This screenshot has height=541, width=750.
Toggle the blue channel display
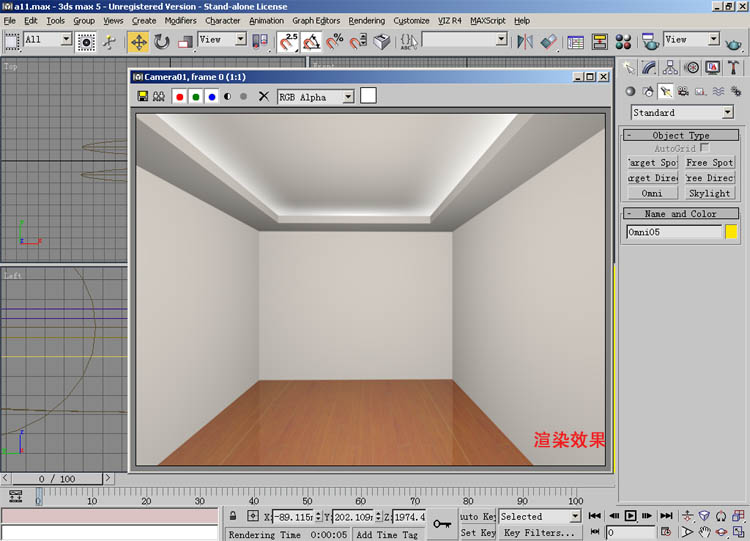click(x=212, y=97)
